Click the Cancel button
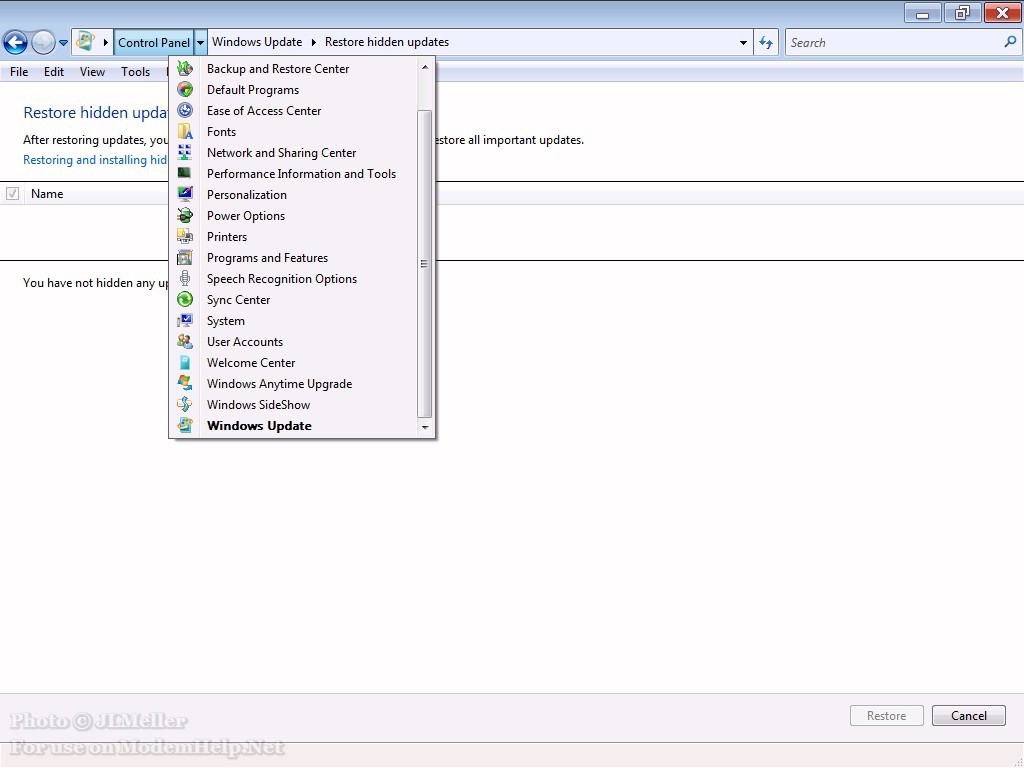Screen dimensions: 1024x768 968,715
